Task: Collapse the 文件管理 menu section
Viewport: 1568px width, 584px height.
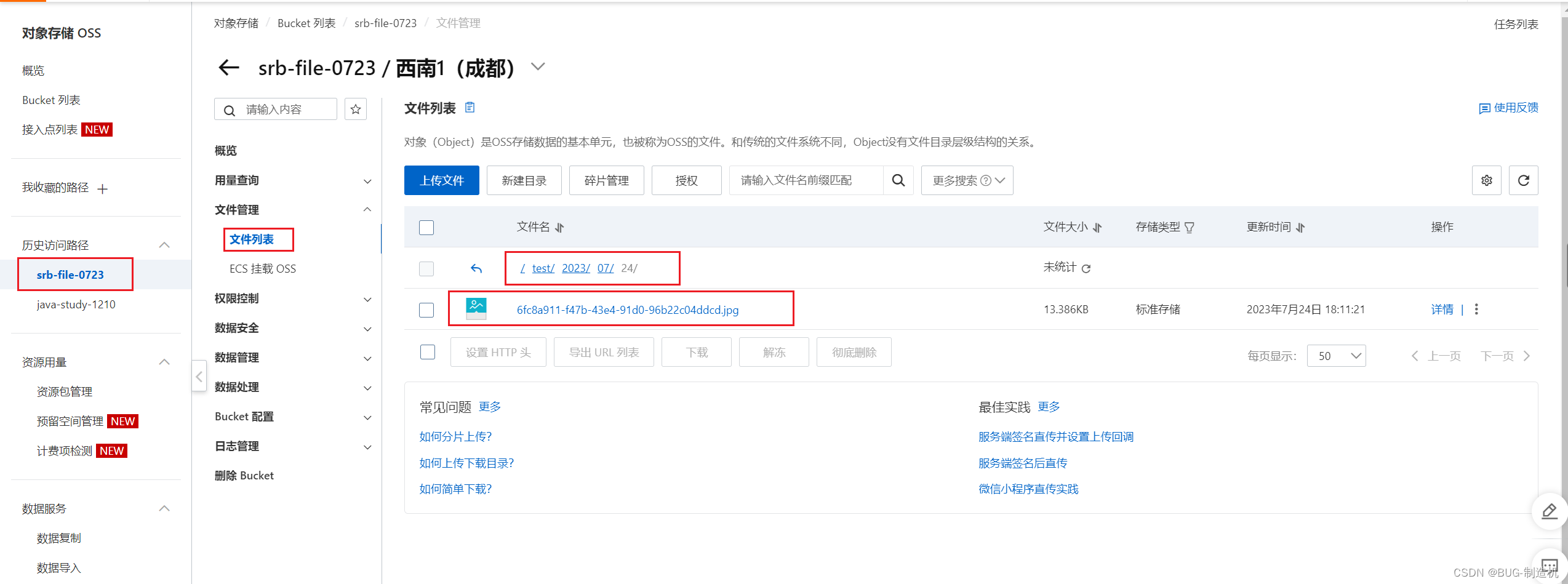Action: (367, 210)
